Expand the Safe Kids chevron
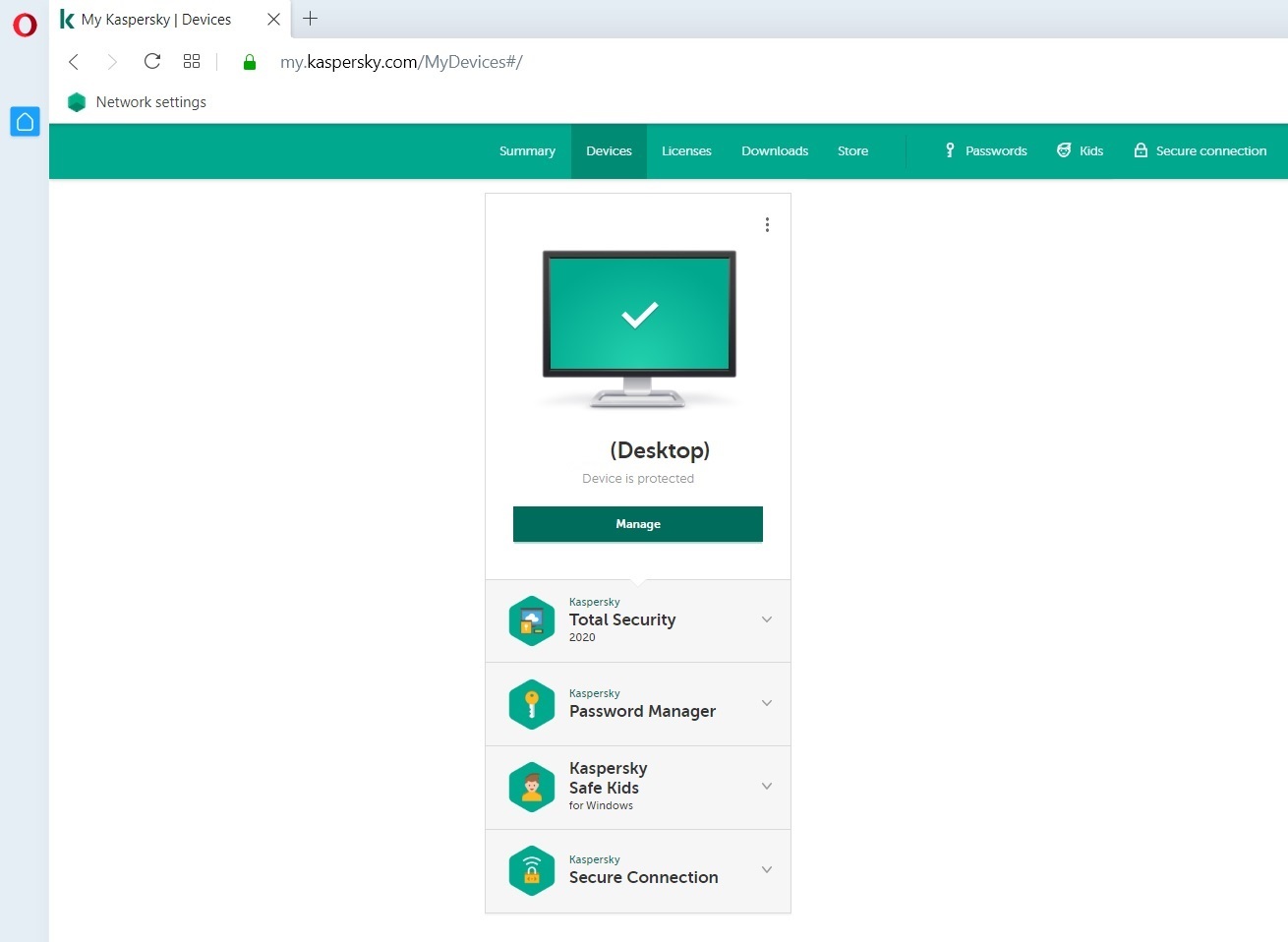The height and width of the screenshot is (942, 1288). tap(767, 786)
